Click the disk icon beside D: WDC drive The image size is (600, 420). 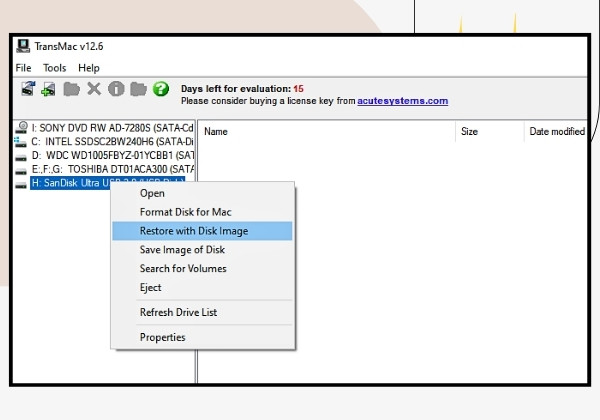(21, 157)
